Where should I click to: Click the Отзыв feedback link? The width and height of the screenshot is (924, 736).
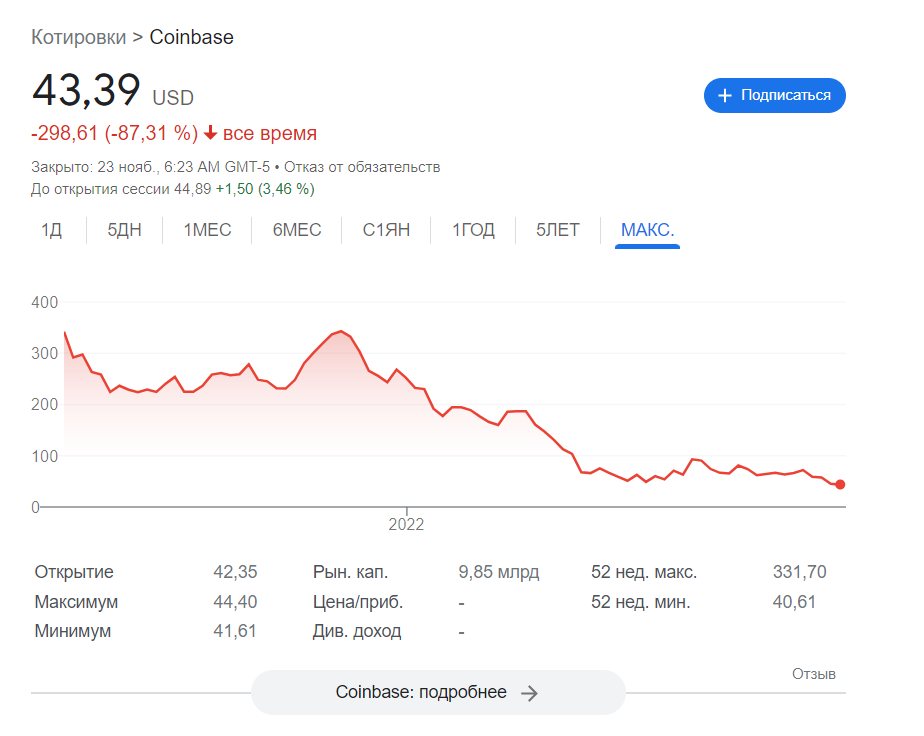click(x=813, y=673)
